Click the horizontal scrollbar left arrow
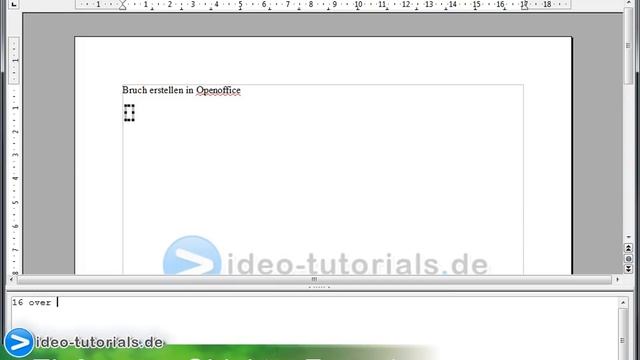This screenshot has height=360, width=640. pos(11,280)
